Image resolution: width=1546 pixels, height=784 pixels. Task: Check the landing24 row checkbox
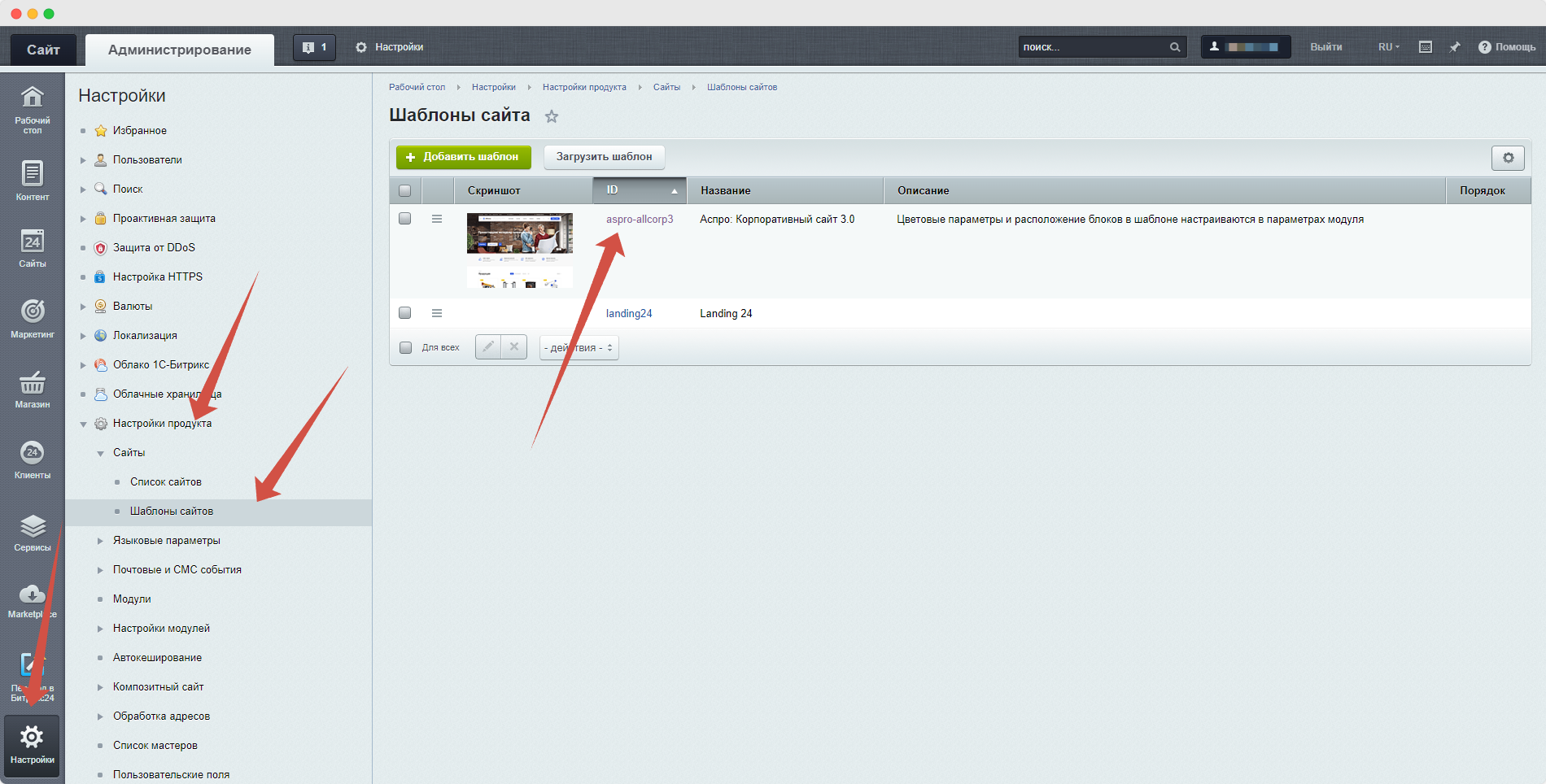tap(405, 313)
